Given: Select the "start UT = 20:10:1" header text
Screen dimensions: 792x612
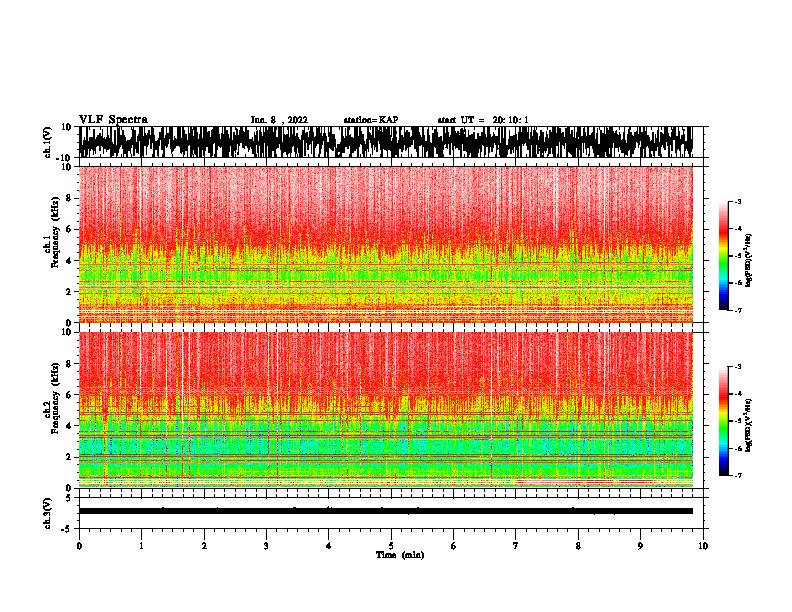Looking at the screenshot, I should pyautogui.click(x=483, y=120).
